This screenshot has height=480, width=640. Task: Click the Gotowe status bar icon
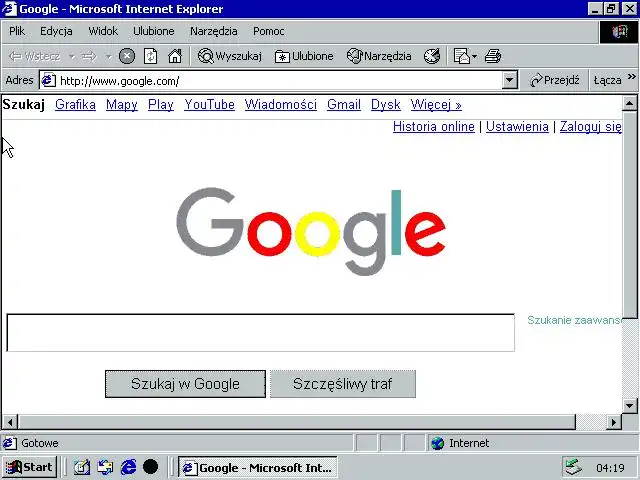[10, 443]
